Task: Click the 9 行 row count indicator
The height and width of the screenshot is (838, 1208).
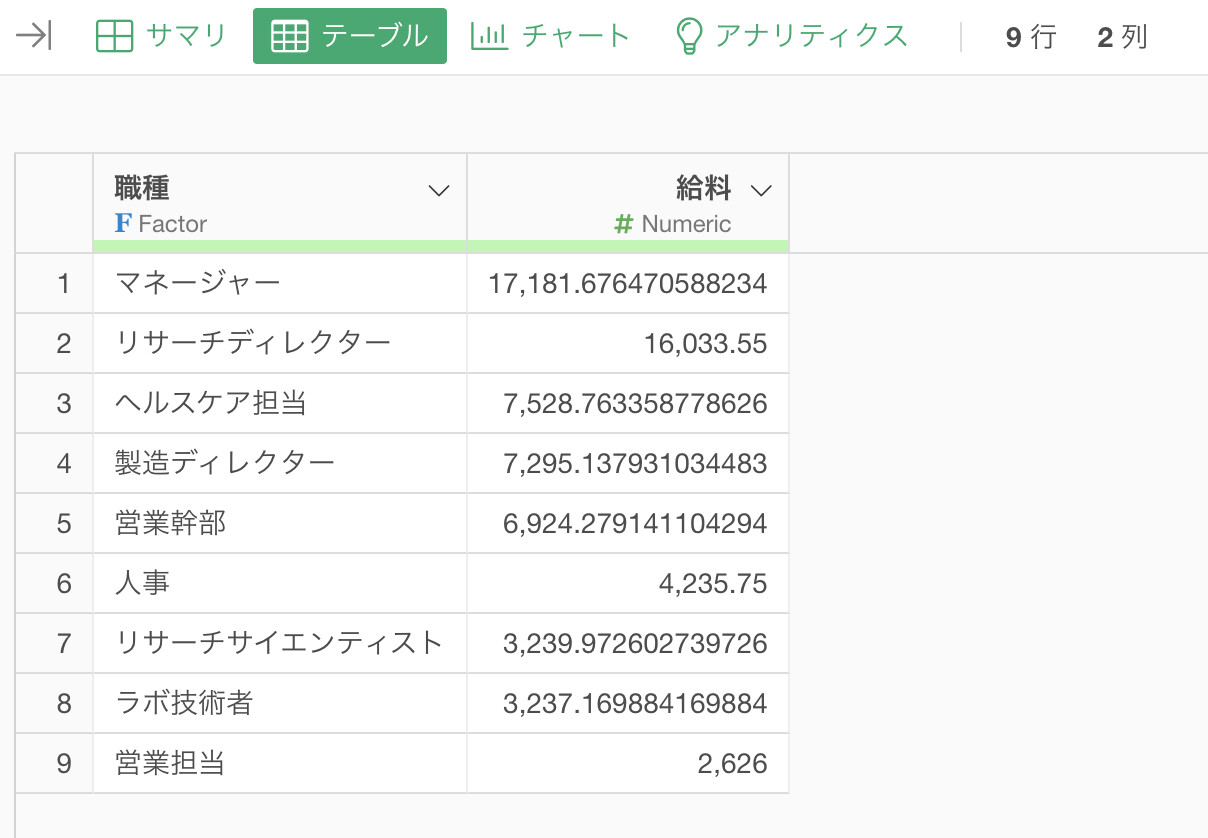Action: pyautogui.click(x=1030, y=38)
